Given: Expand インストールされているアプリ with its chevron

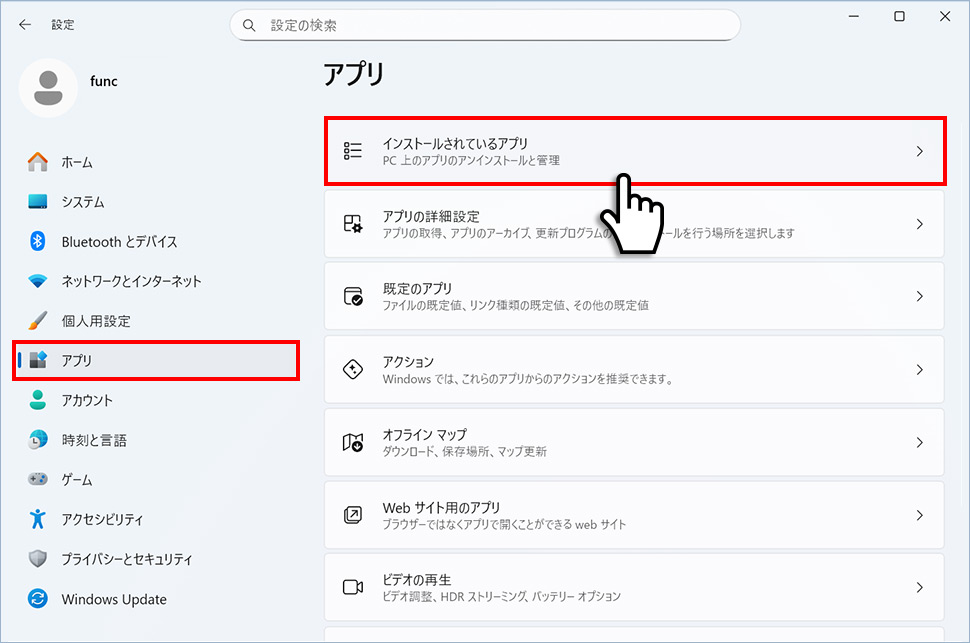Looking at the screenshot, I should pos(919,151).
